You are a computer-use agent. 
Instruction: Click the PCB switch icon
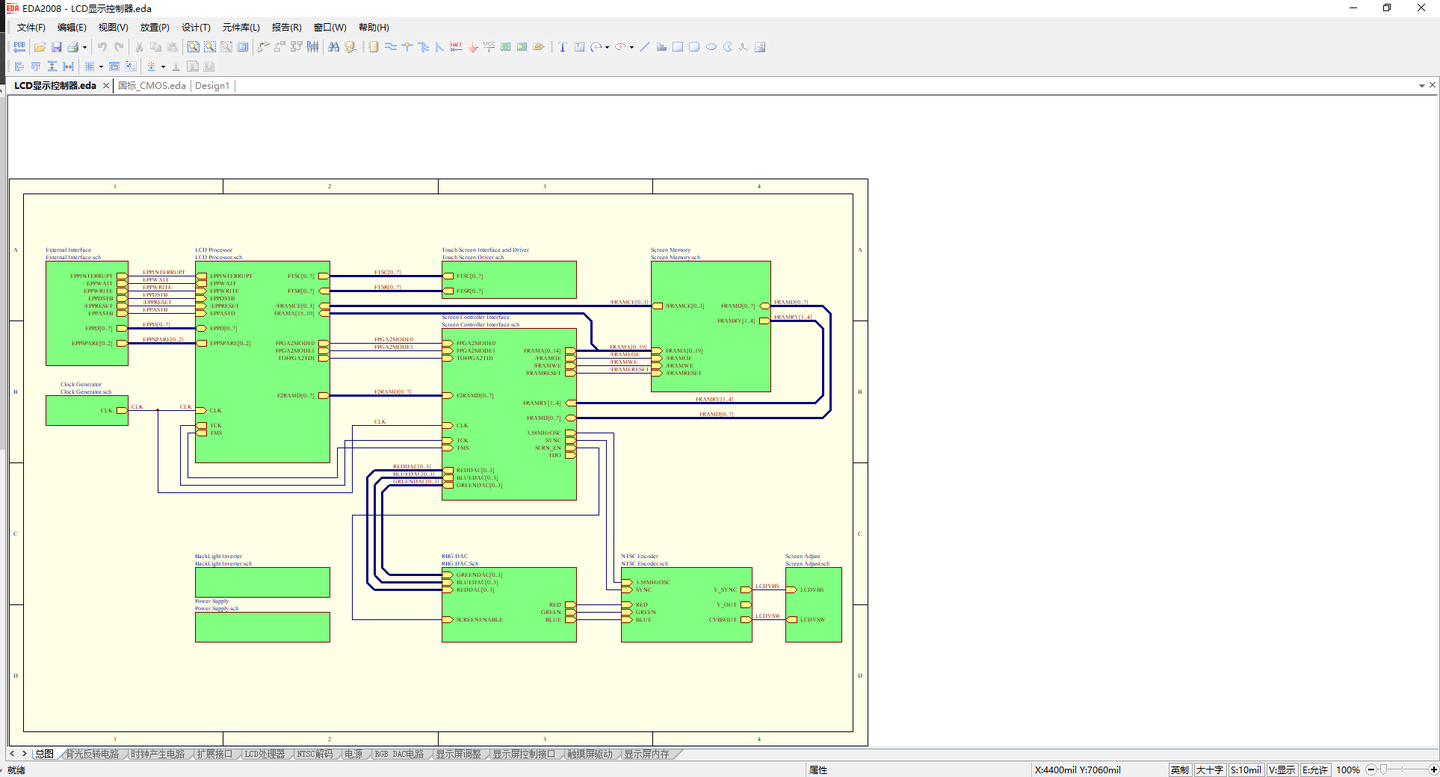coord(20,47)
